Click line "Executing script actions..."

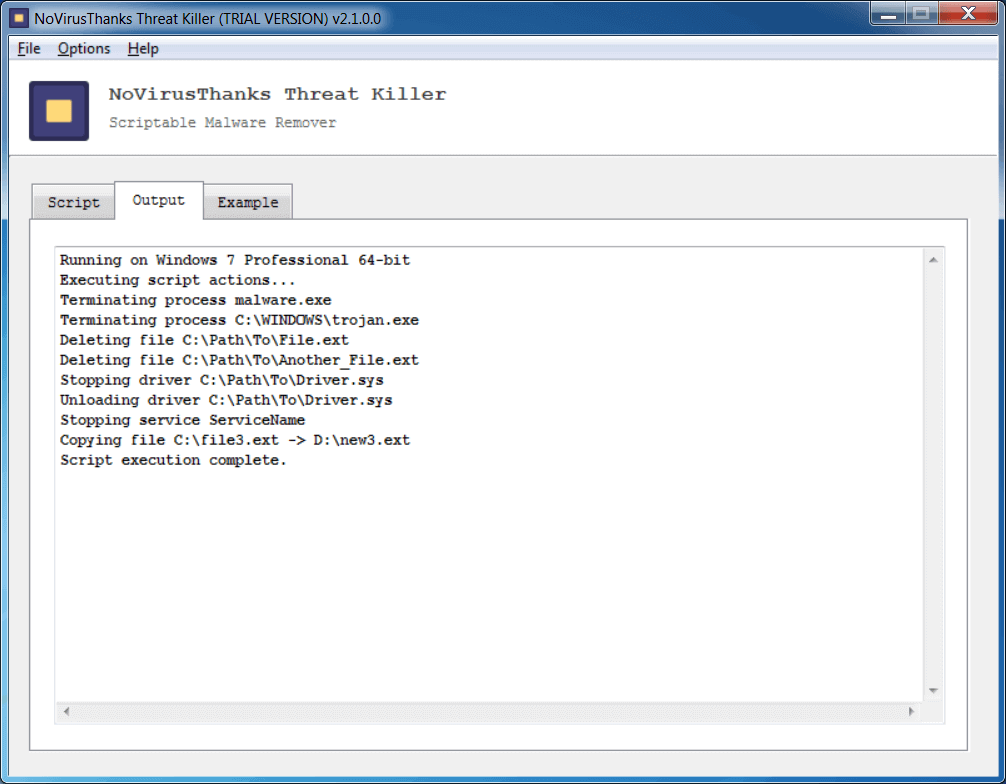coord(178,280)
